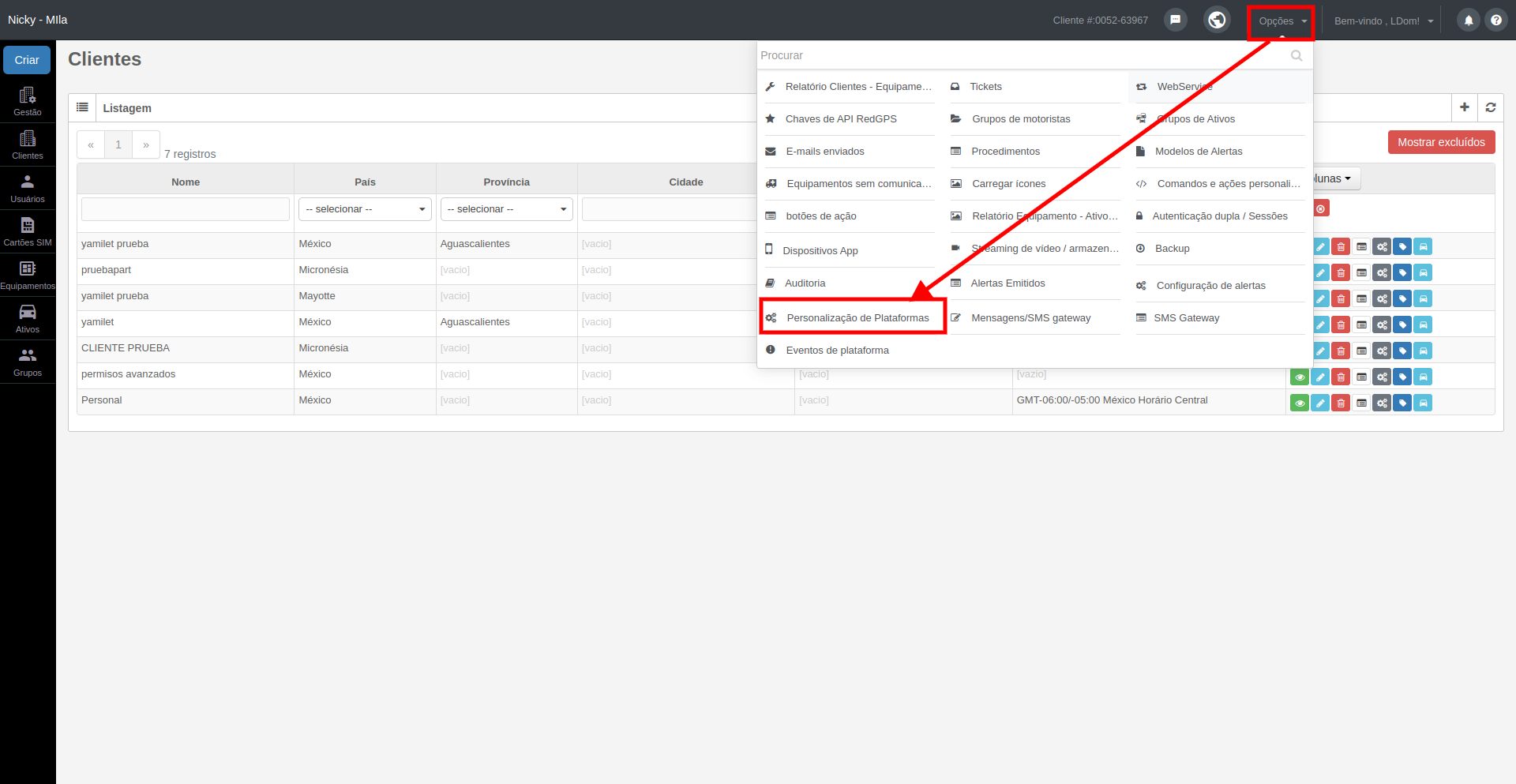Click the search magnifier in the Procurar box

point(1296,55)
